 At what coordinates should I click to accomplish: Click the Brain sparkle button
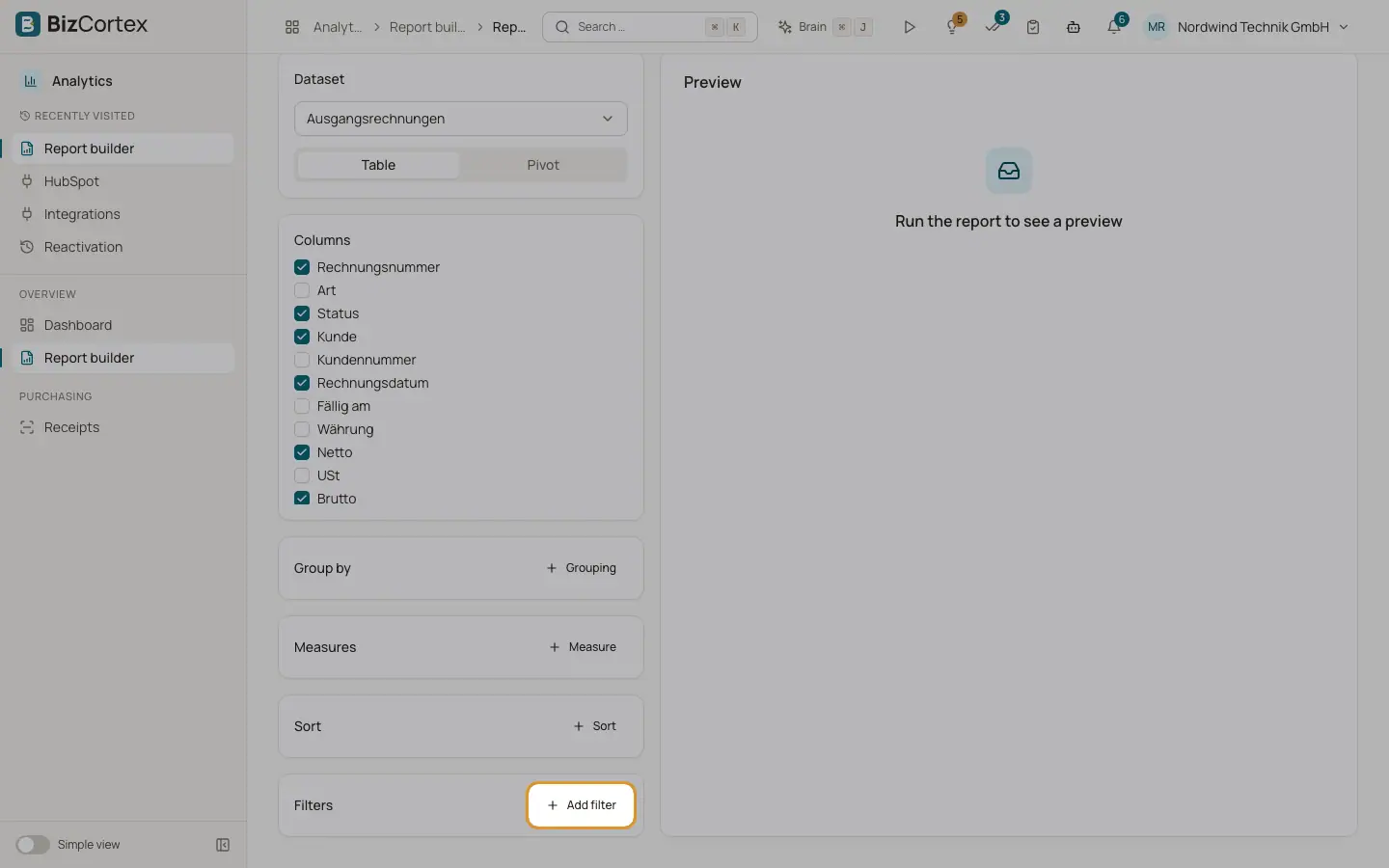(826, 27)
